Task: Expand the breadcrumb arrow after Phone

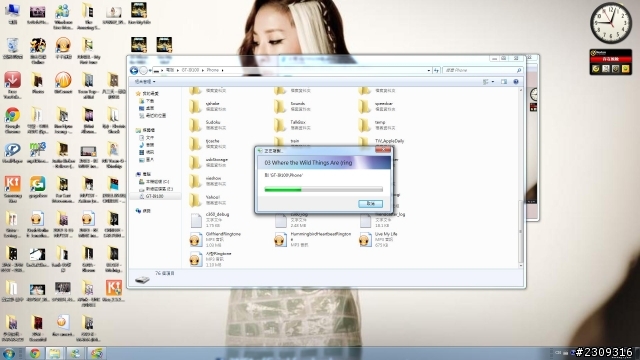Action: (222, 70)
